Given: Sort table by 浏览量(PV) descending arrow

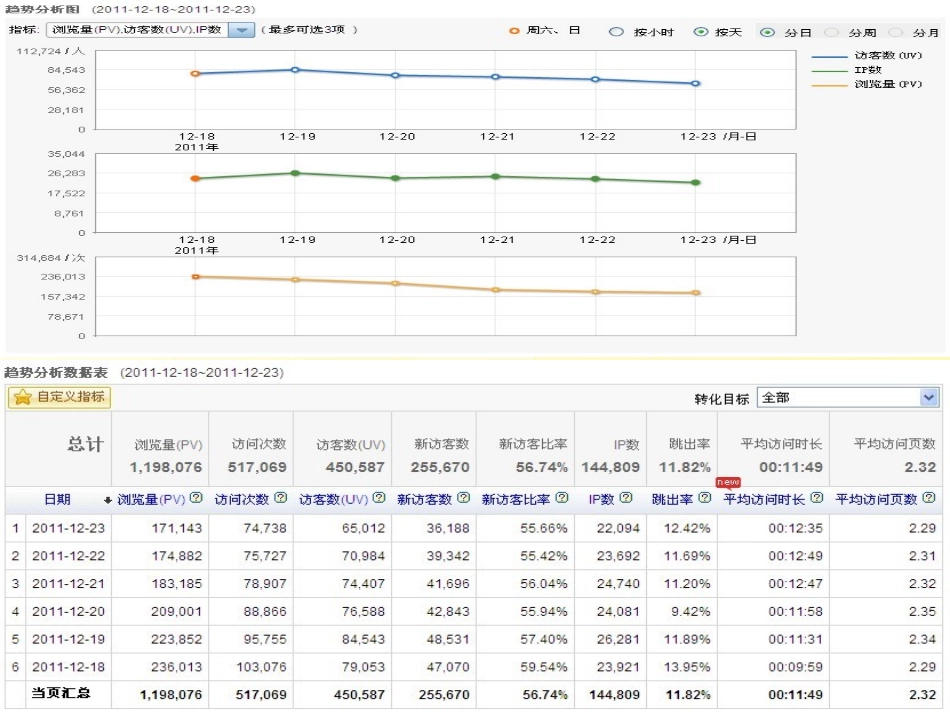Looking at the screenshot, I should click(x=108, y=499).
